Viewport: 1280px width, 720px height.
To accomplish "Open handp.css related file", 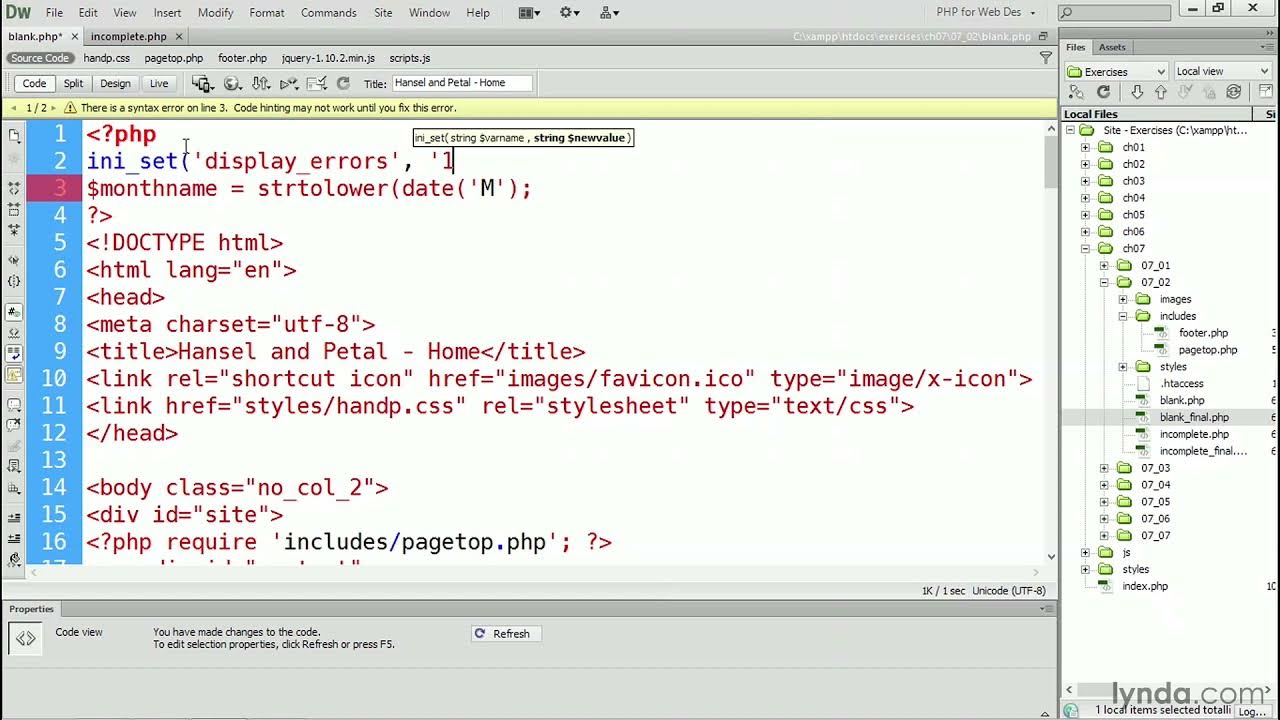I will pyautogui.click(x=106, y=58).
